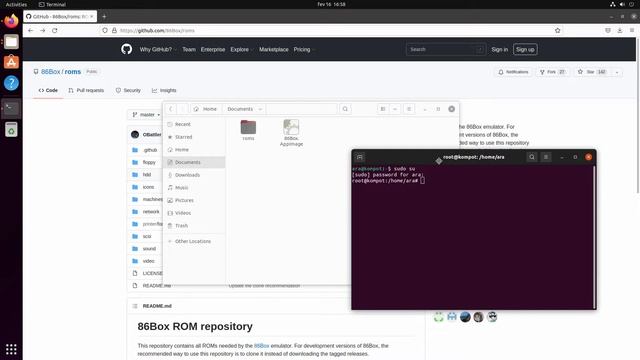Screen dimensions: 640x360
Task: Open Firefox downloads panel icon
Action: pyautogui.click(x=620, y=31)
